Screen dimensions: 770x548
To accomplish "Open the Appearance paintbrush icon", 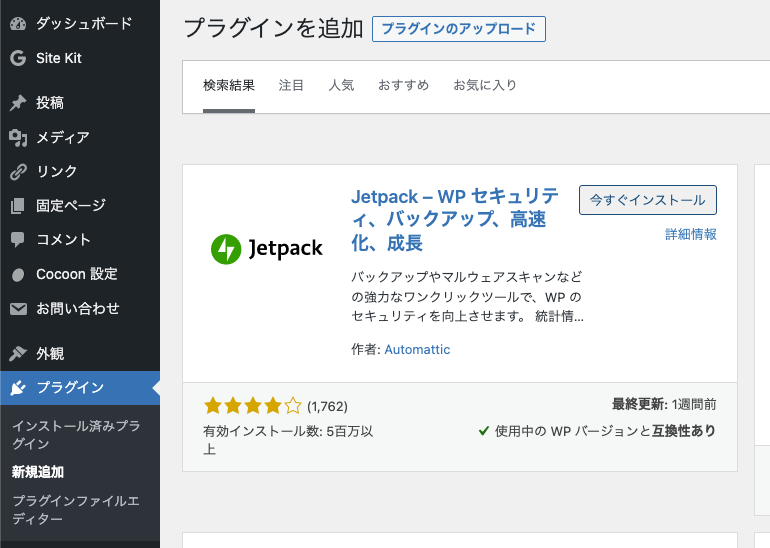I will pyautogui.click(x=18, y=353).
